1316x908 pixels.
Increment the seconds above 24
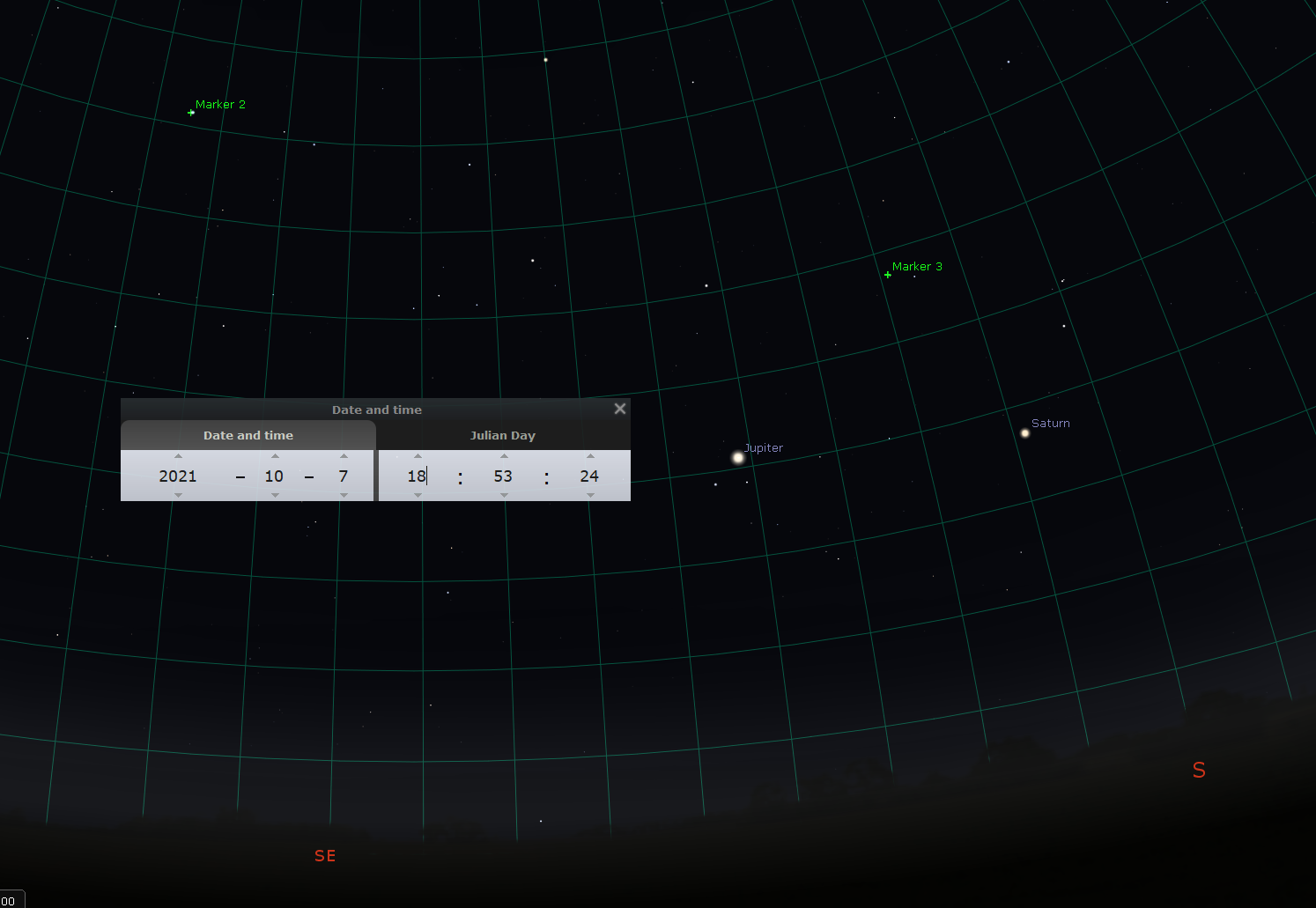click(x=590, y=456)
